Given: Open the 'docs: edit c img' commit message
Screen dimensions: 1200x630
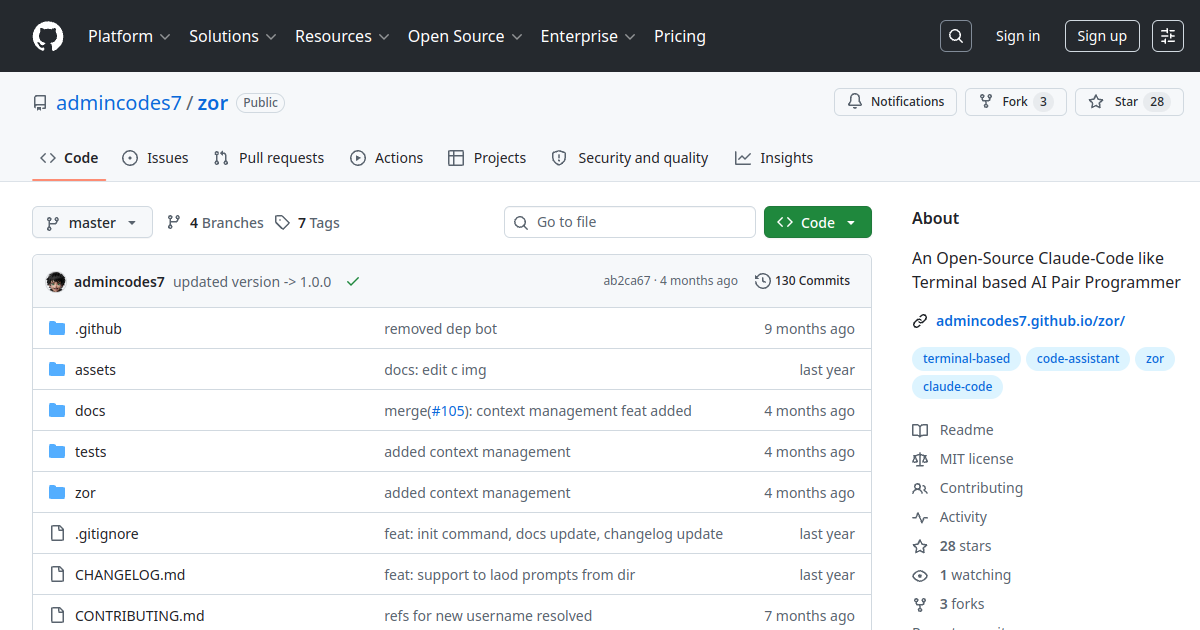Looking at the screenshot, I should (435, 370).
